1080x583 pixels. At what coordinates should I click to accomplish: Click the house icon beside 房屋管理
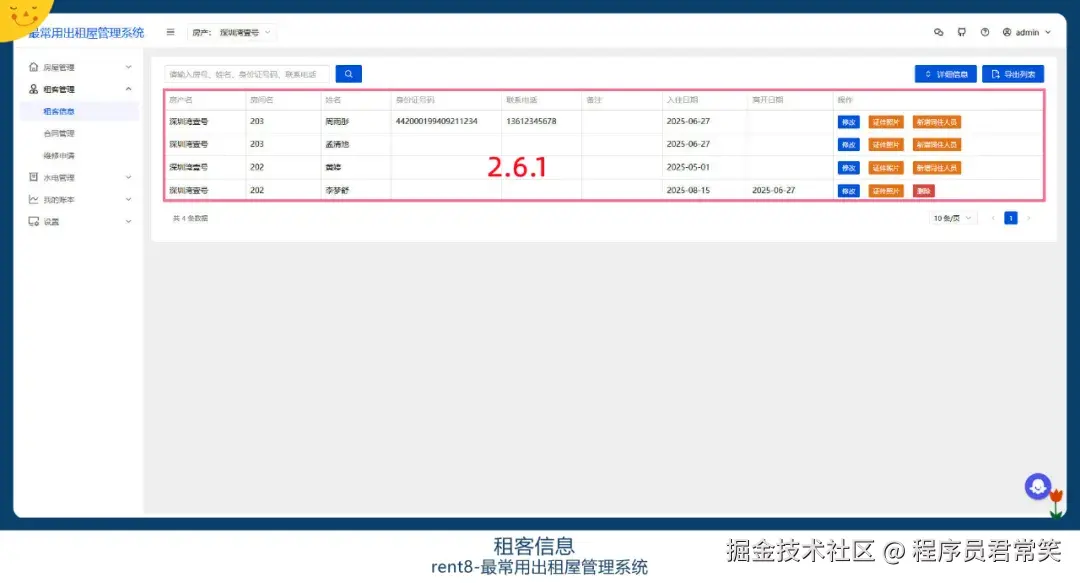33,67
